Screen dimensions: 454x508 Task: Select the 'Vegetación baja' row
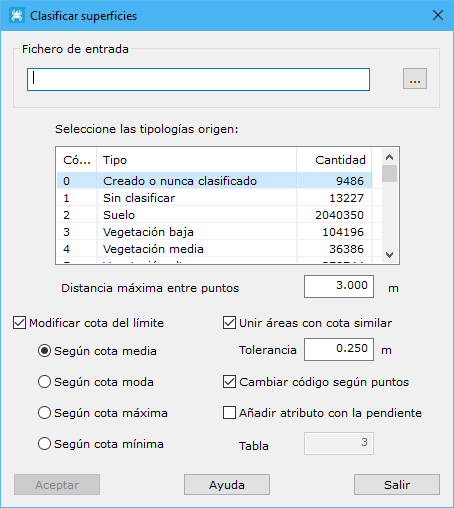click(215, 232)
